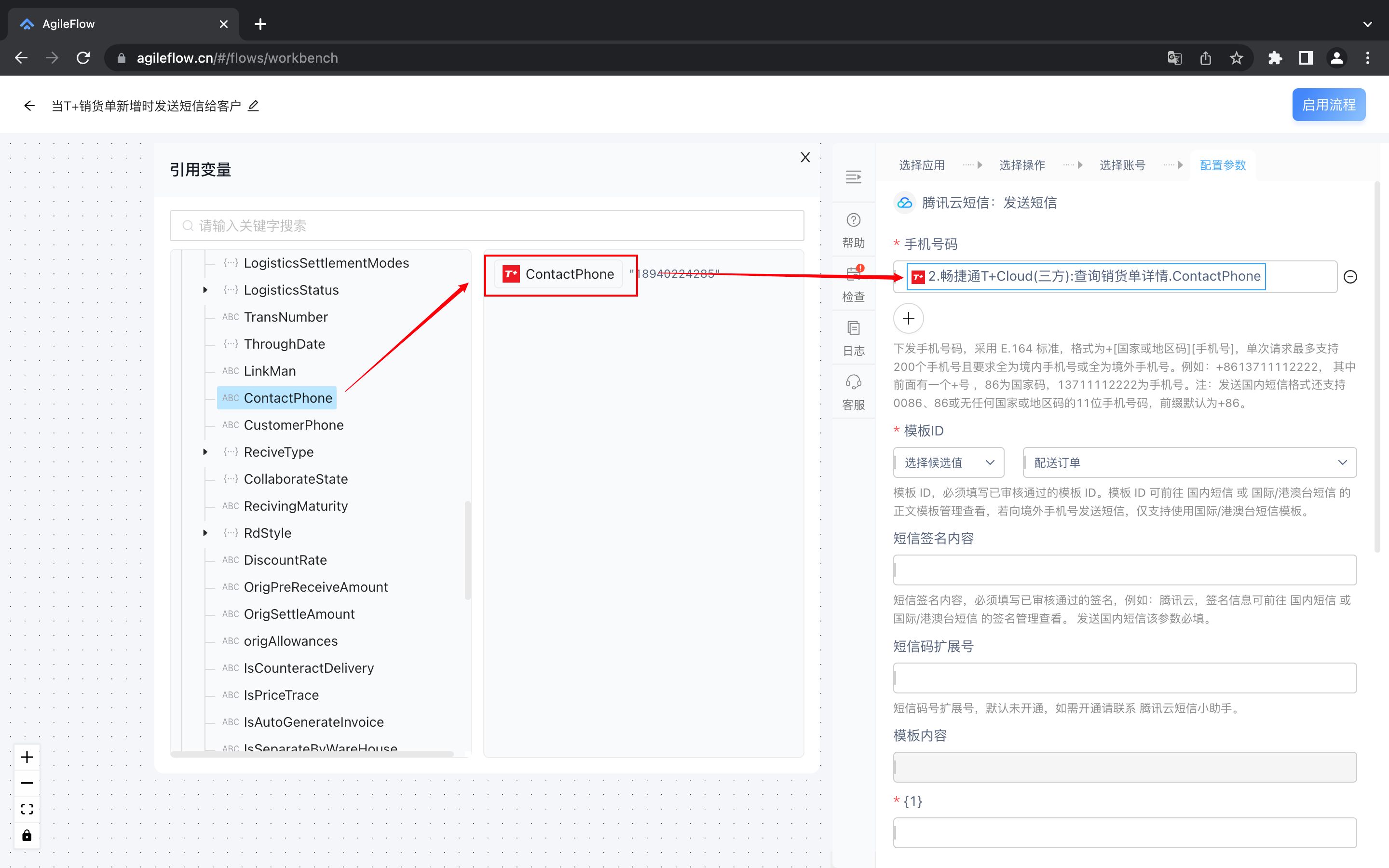Screen dimensions: 1389x868
Task: Expand the LogisticsStatus tree node
Action: (x=205, y=290)
